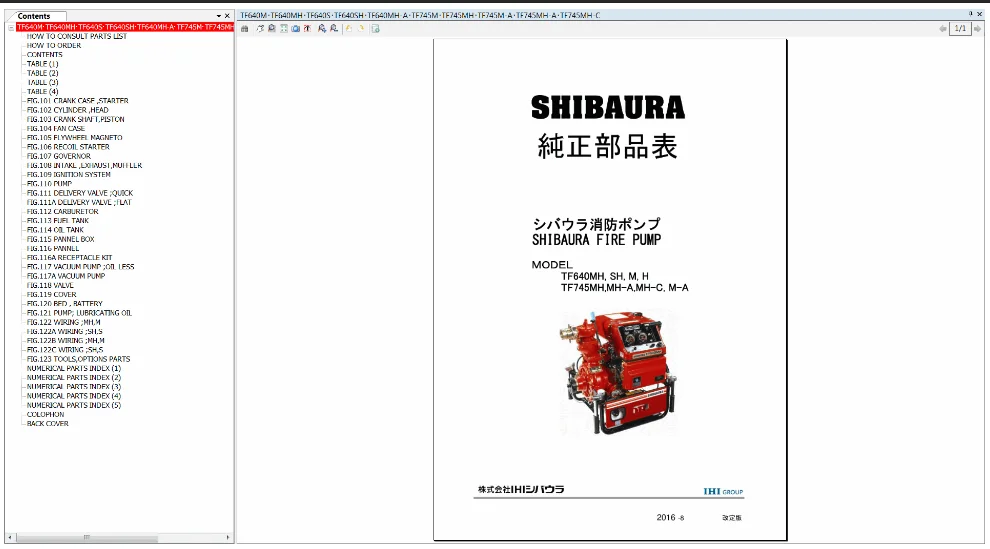Open FIG.102 CYLINDER, HEAD
Image resolution: width=990 pixels, height=549 pixels.
[68, 110]
